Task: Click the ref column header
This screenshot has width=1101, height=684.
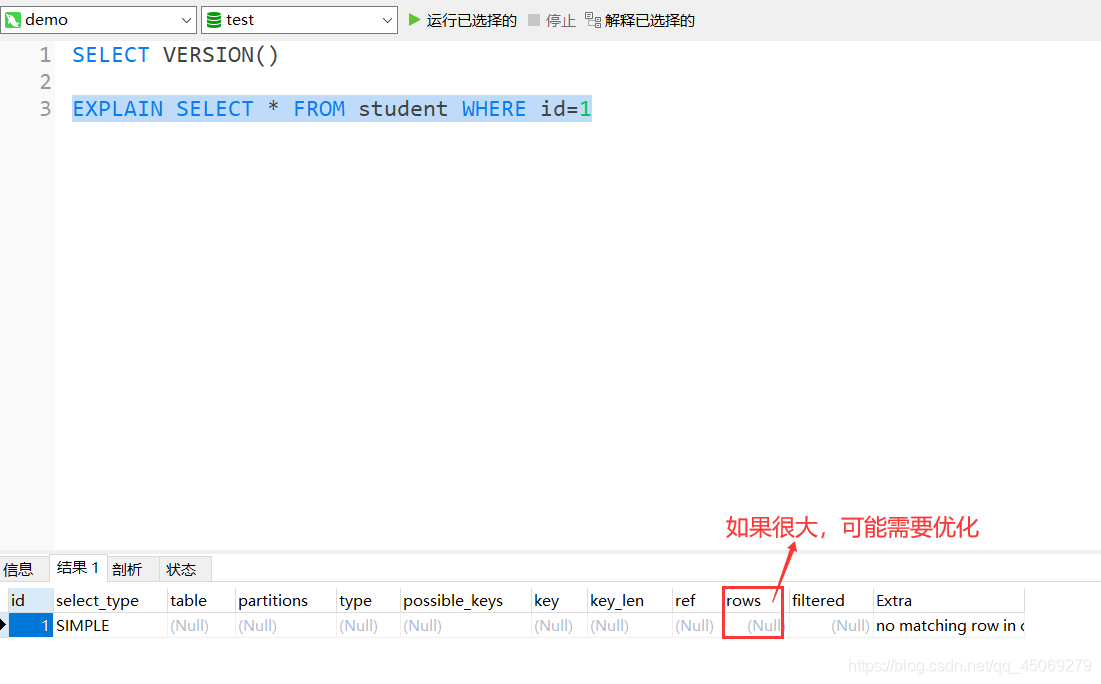Action: [697, 600]
